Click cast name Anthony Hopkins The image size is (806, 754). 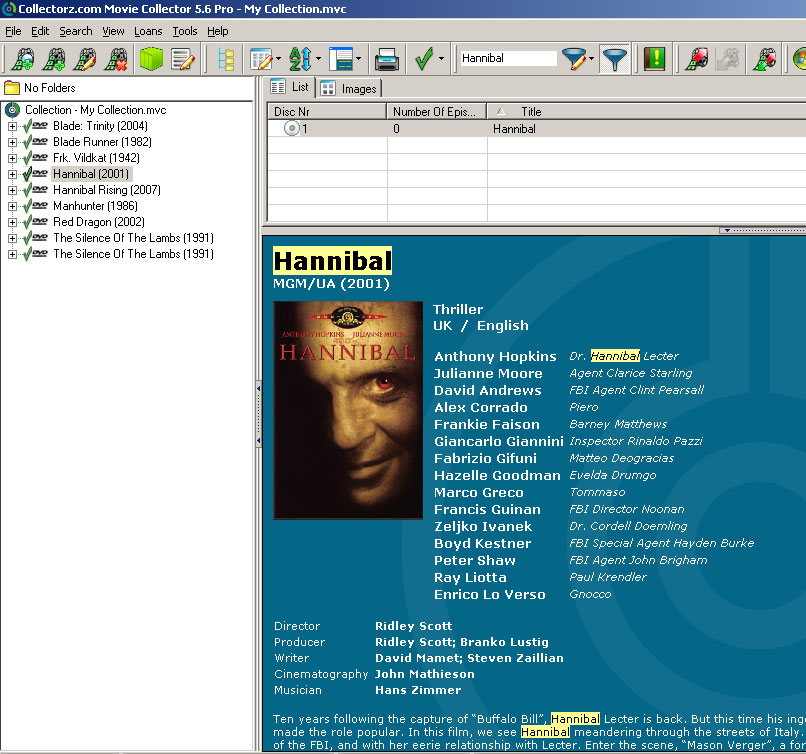495,357
